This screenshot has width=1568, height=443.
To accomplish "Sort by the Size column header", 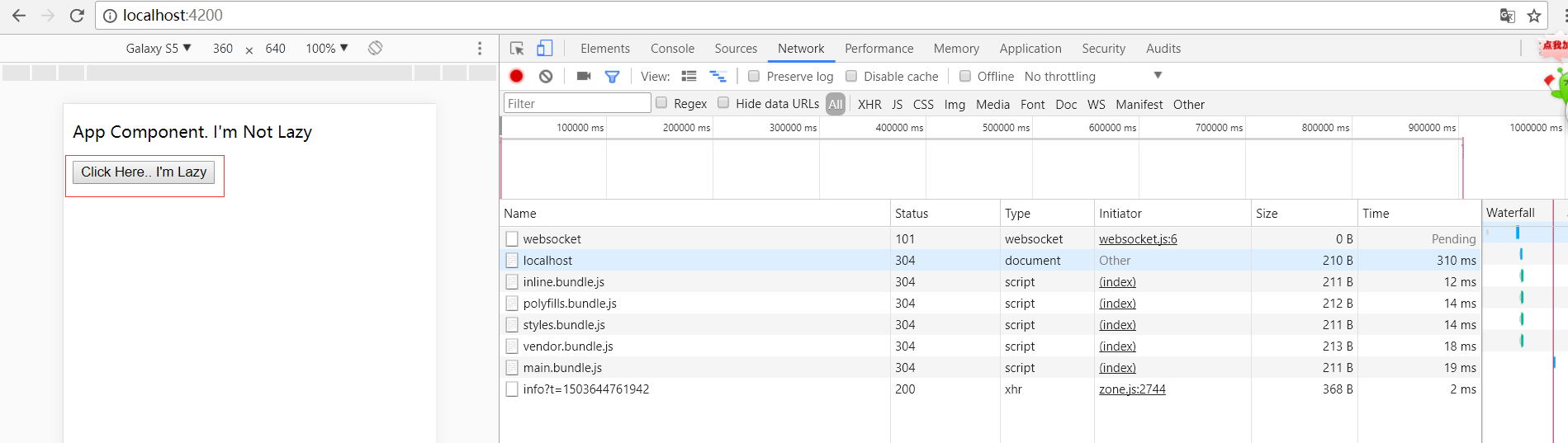I will [x=1305, y=213].
